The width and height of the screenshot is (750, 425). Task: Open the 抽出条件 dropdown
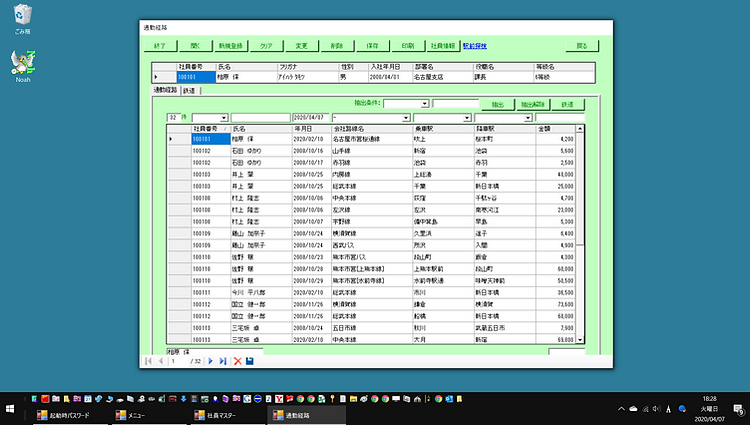(424, 104)
